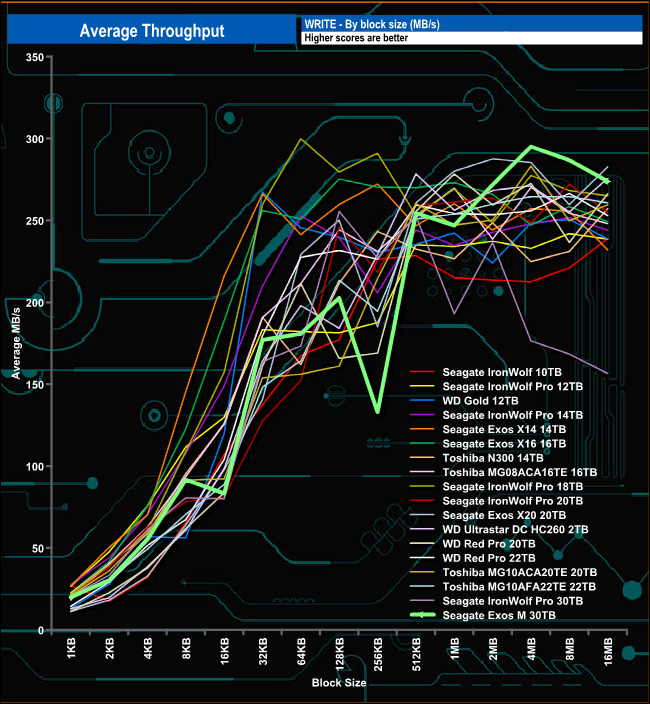650x704 pixels.
Task: Select the Toshiba MG08ACA16TE 16TB legend label
Action: (520, 473)
